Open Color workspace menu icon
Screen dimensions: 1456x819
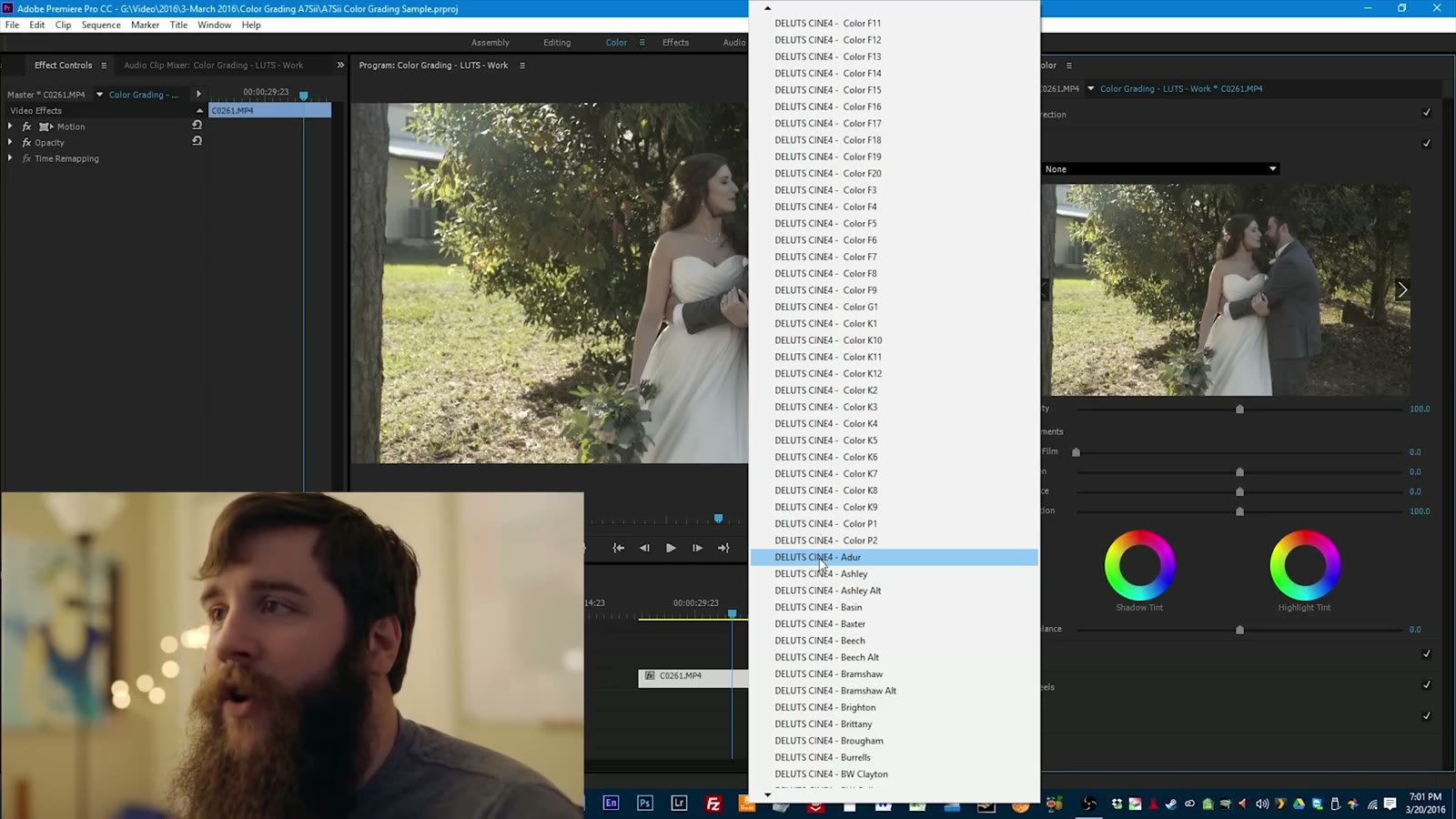click(x=642, y=43)
